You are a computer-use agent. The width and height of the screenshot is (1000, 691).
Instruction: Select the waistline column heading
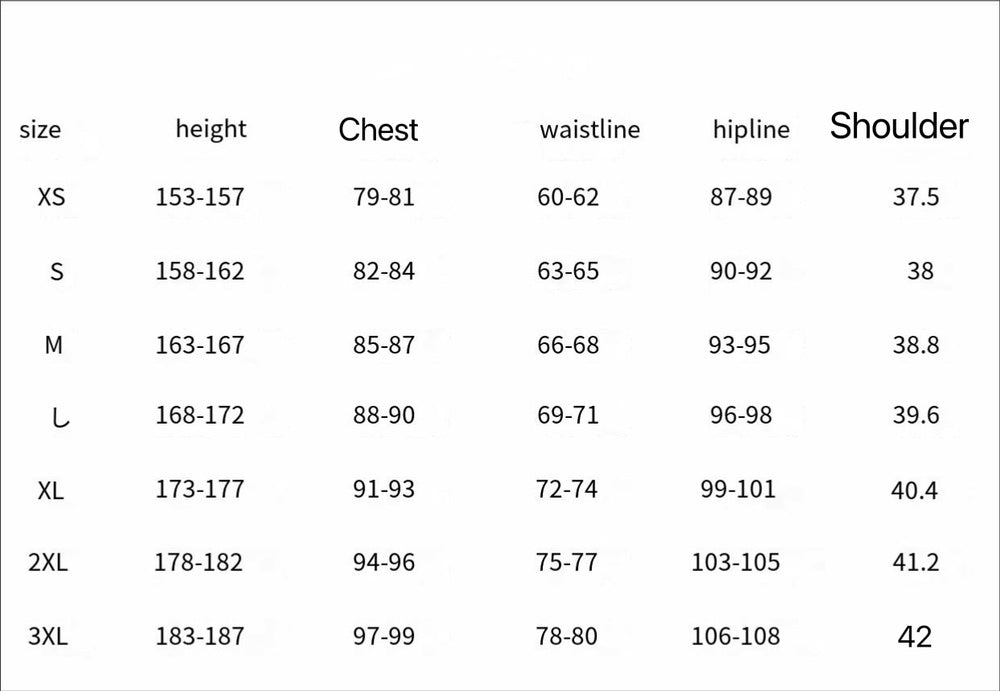pos(589,129)
